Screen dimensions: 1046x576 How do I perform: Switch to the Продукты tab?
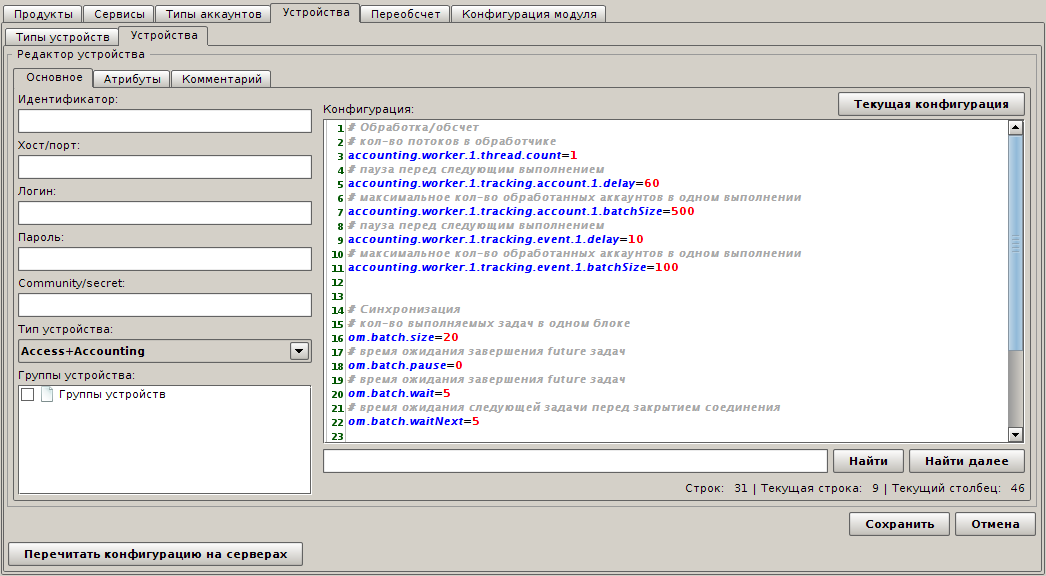(x=43, y=14)
